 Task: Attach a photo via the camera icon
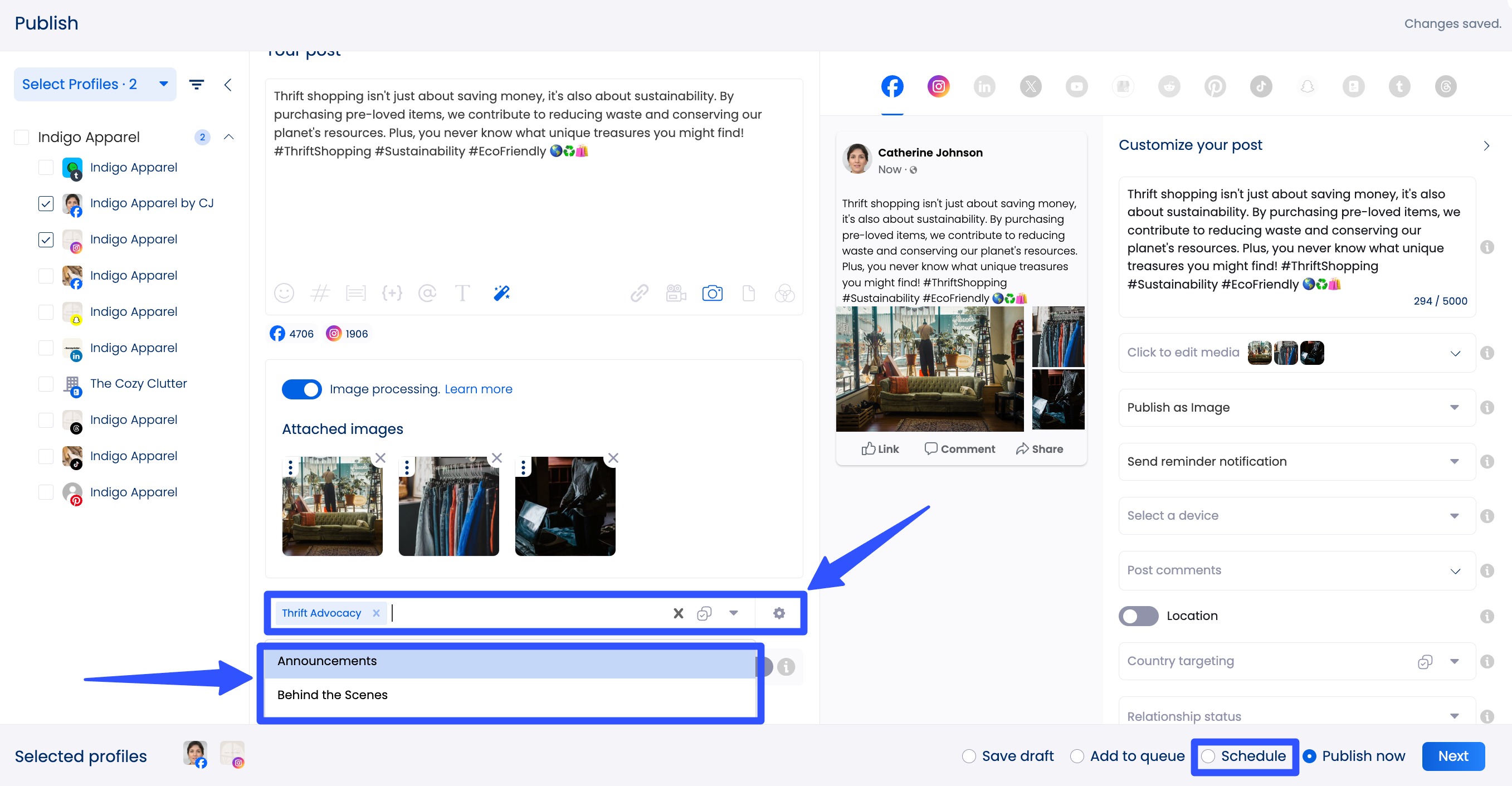712,293
